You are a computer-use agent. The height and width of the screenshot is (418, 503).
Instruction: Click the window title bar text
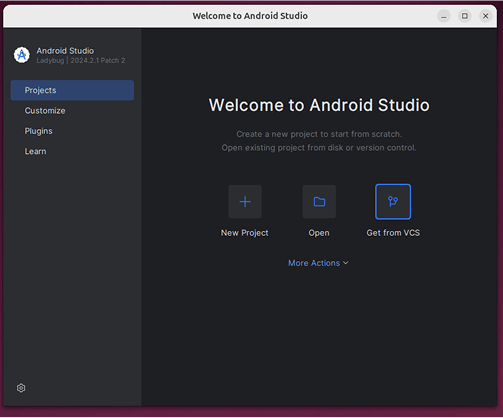[250, 16]
